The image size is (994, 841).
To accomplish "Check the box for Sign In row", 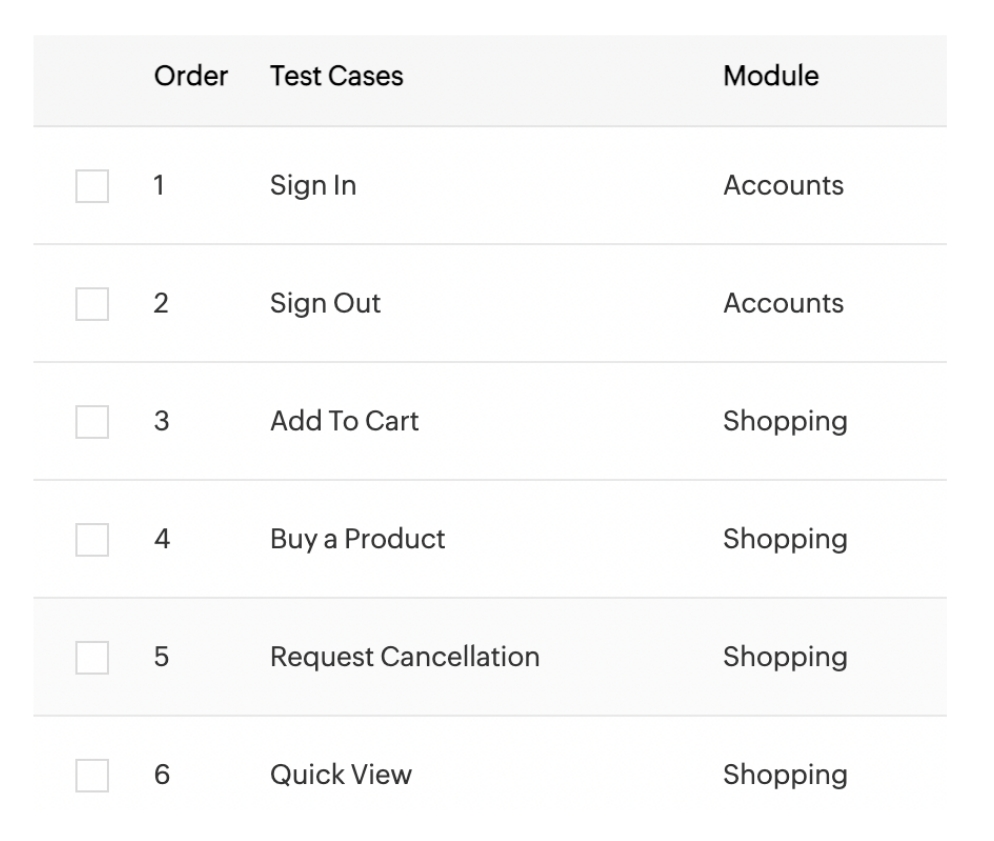I will click(x=92, y=186).
